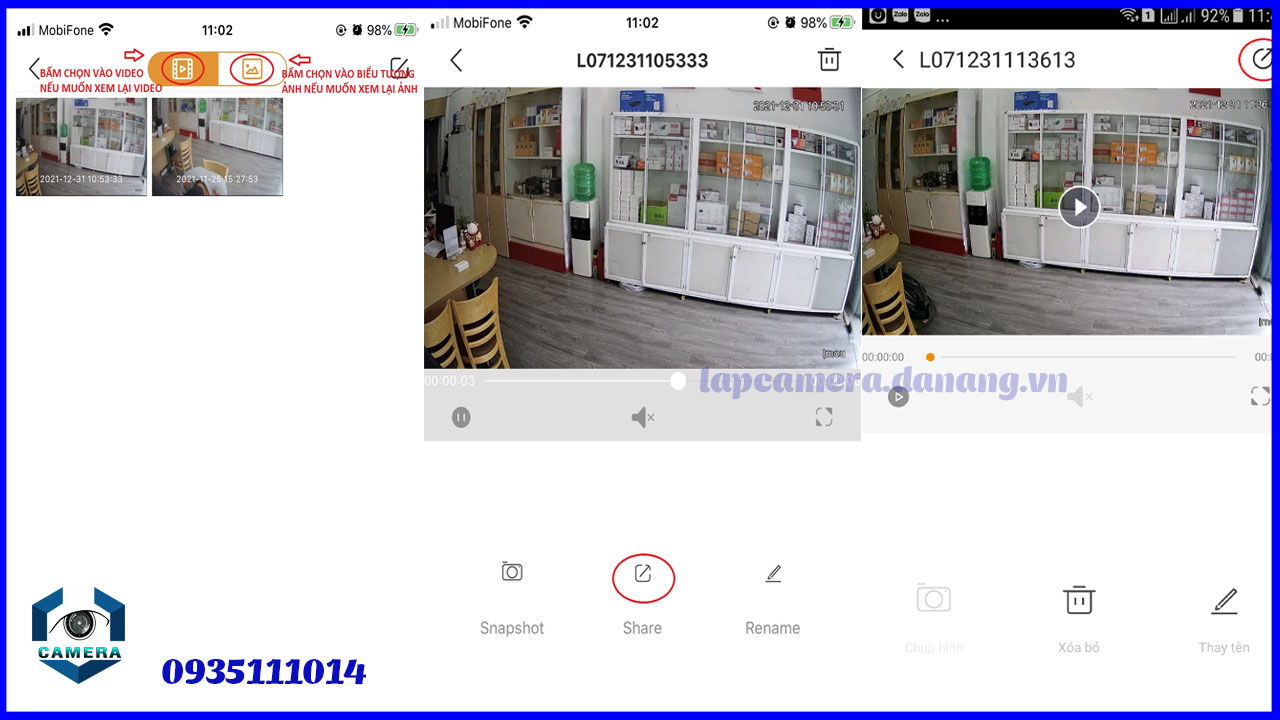Tap the MobiFone Wi-Fi status icon

[x=108, y=30]
